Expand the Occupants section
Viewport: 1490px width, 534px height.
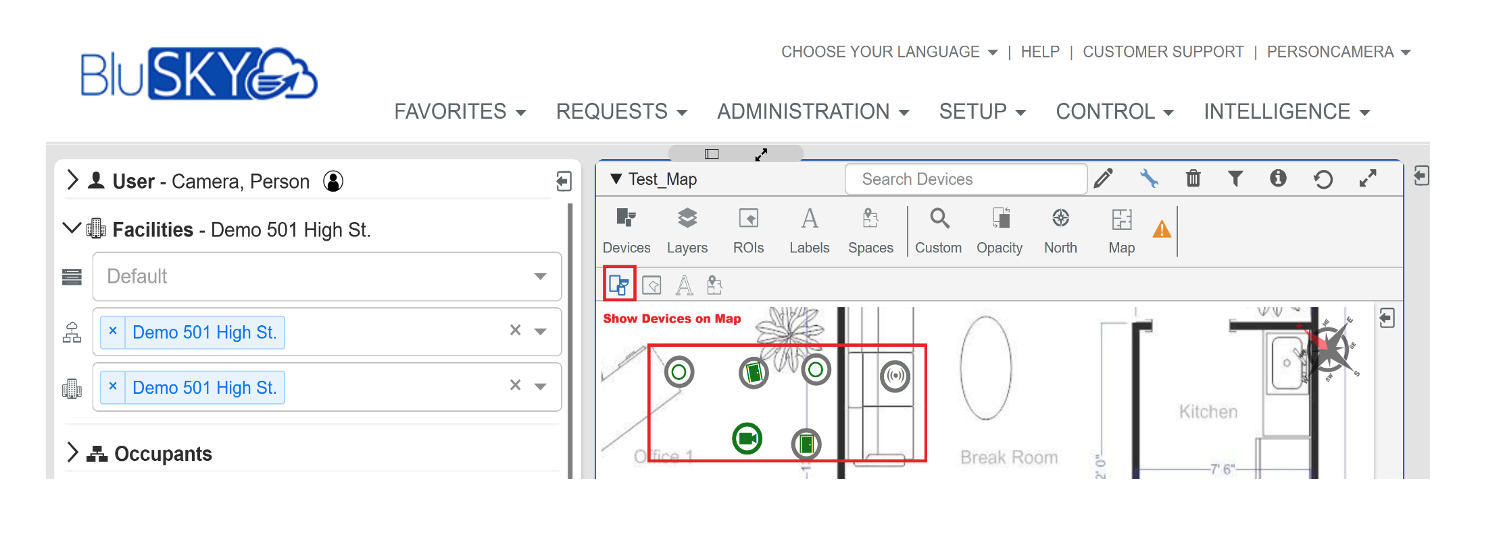click(x=72, y=453)
